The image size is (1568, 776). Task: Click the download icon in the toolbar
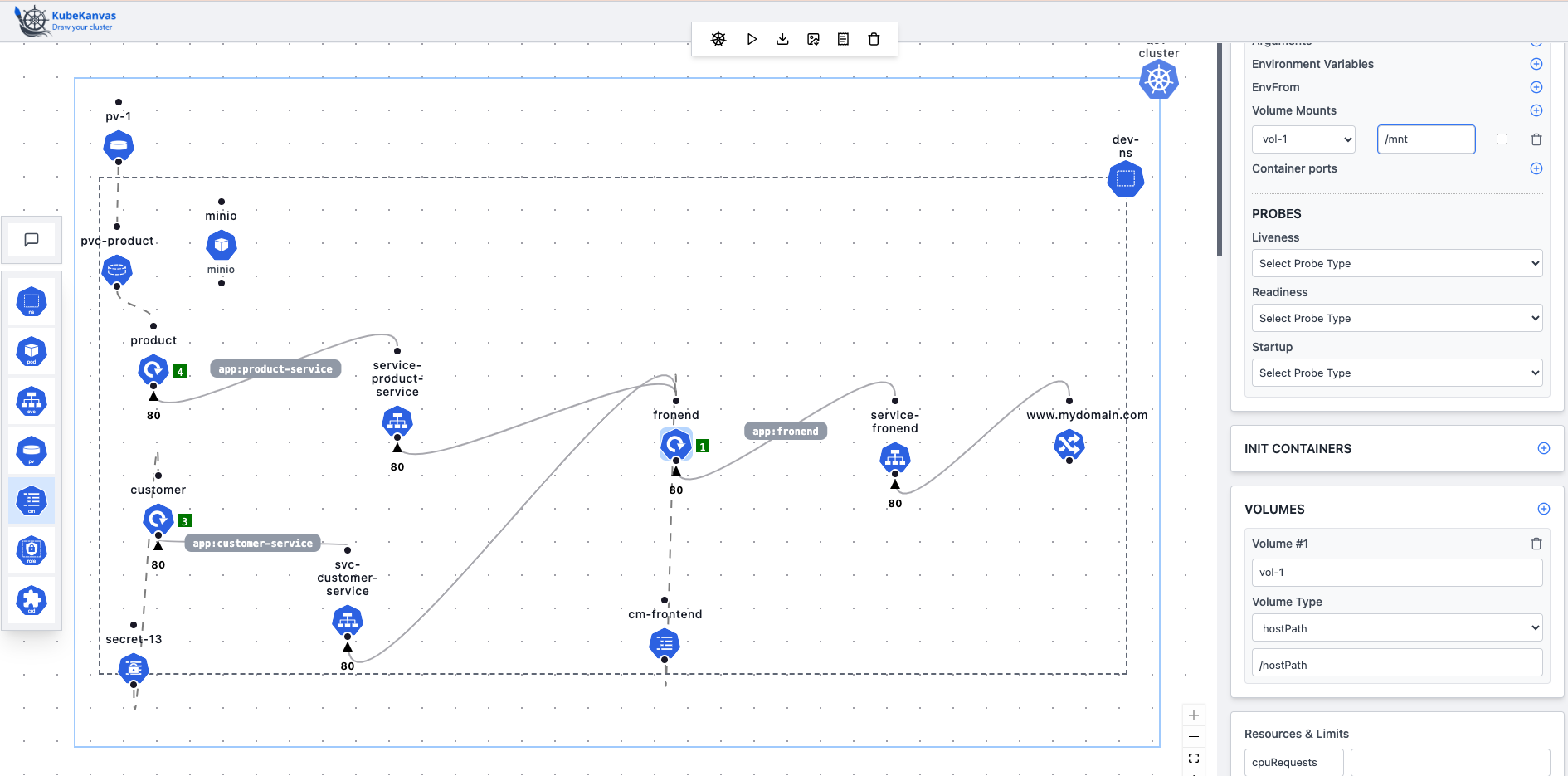tap(782, 39)
